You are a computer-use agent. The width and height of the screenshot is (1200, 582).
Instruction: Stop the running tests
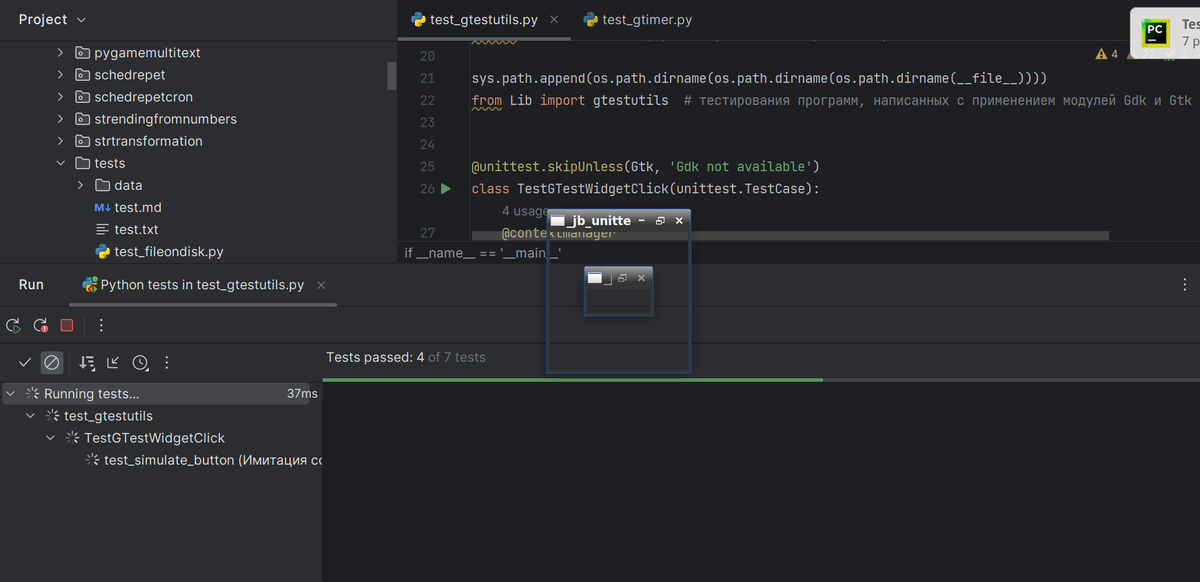(67, 325)
